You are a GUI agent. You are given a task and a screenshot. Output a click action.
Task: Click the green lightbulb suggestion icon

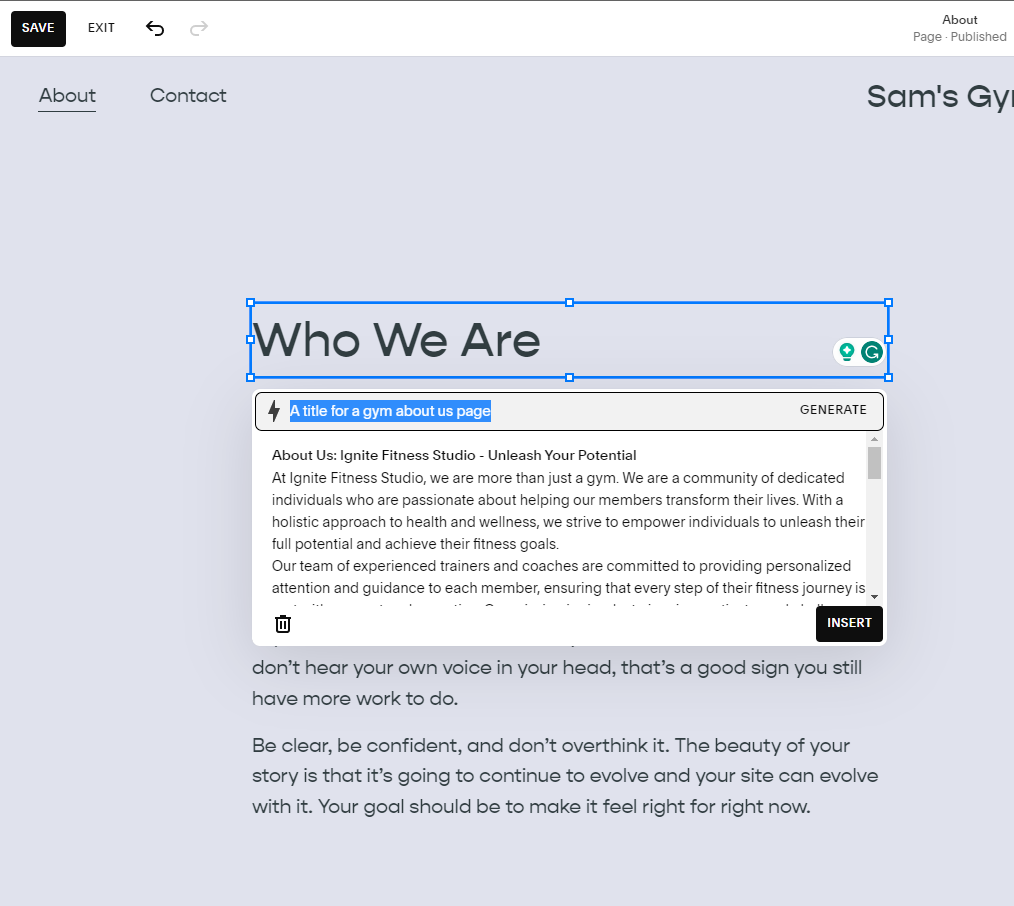pos(847,352)
